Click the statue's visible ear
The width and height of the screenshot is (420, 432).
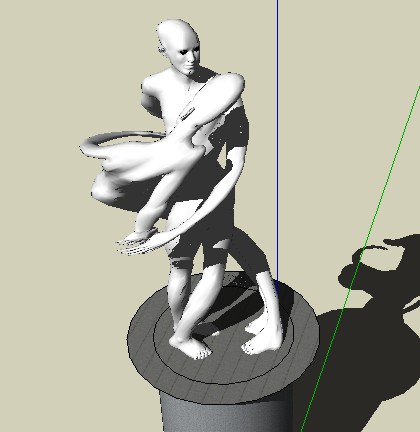tap(162, 51)
